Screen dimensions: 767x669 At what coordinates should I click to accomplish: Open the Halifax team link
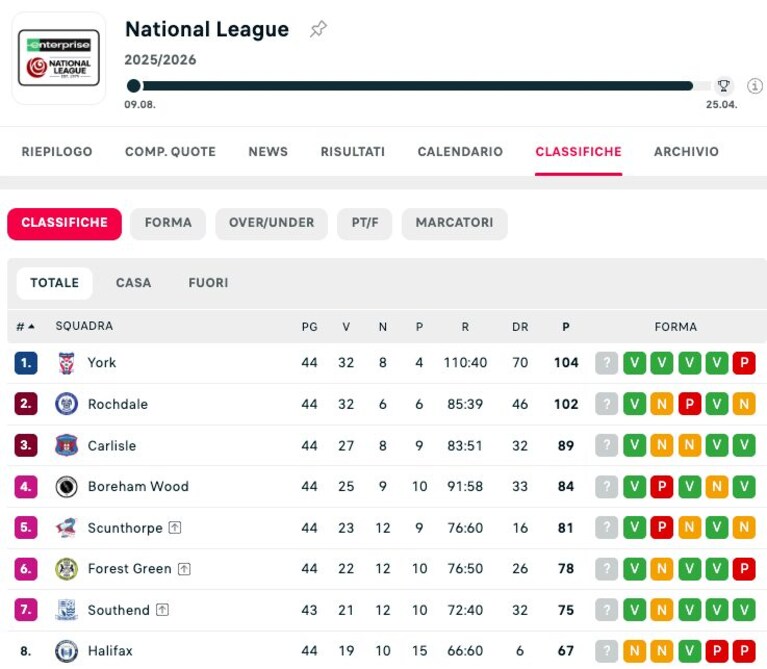pyautogui.click(x=110, y=651)
